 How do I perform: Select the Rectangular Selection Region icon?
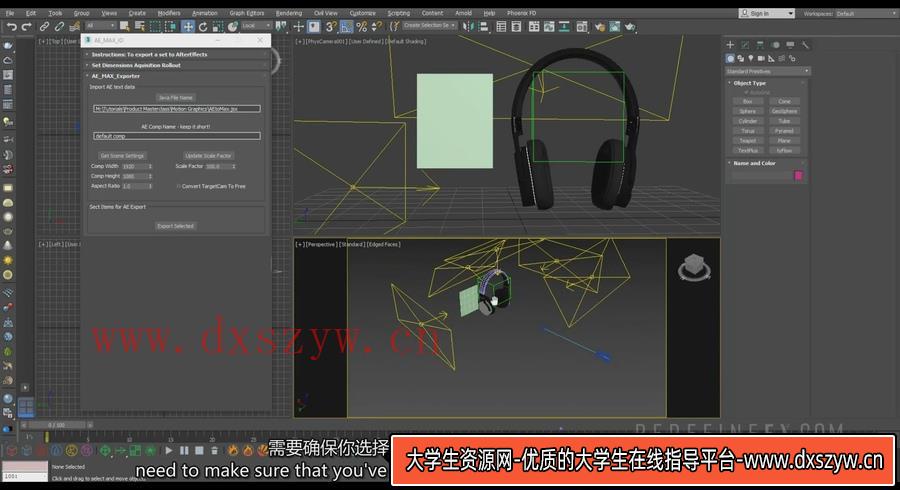(x=155, y=26)
